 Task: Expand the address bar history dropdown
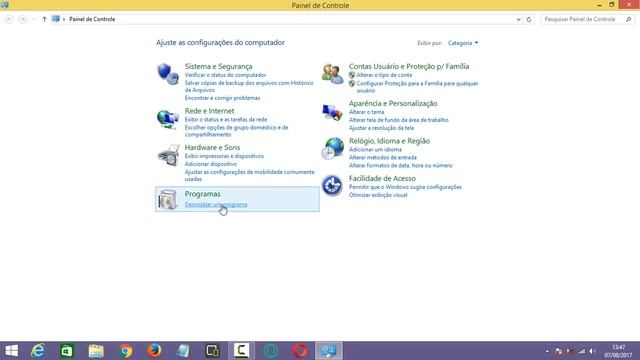coord(518,19)
